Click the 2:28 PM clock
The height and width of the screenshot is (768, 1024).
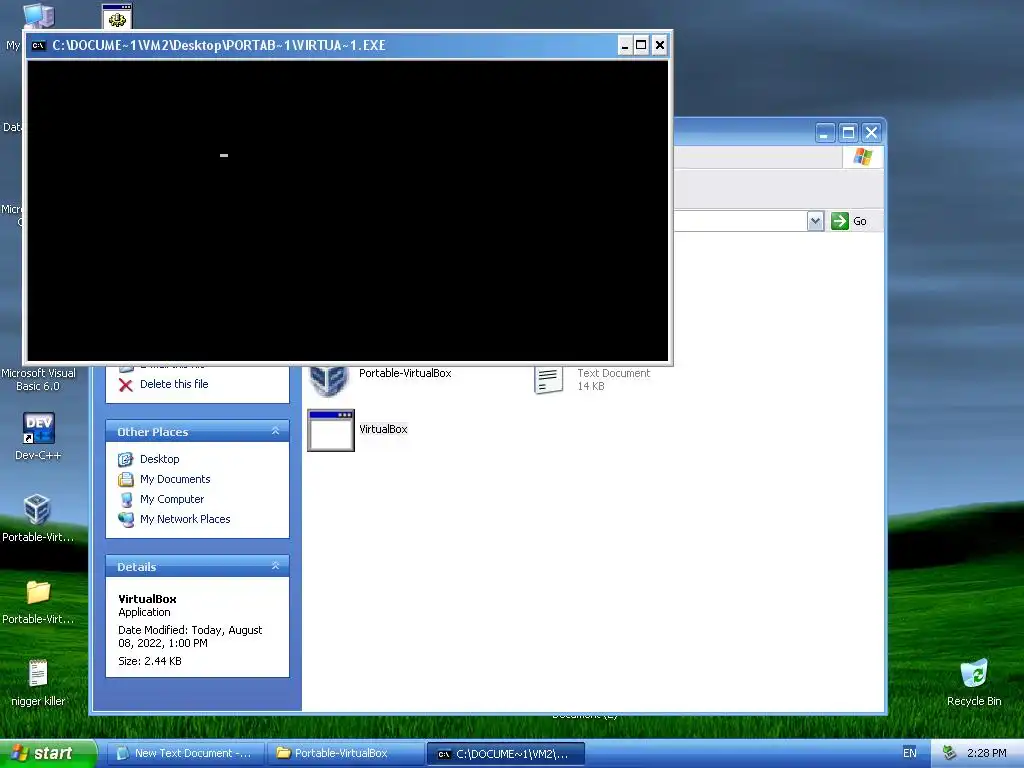986,753
